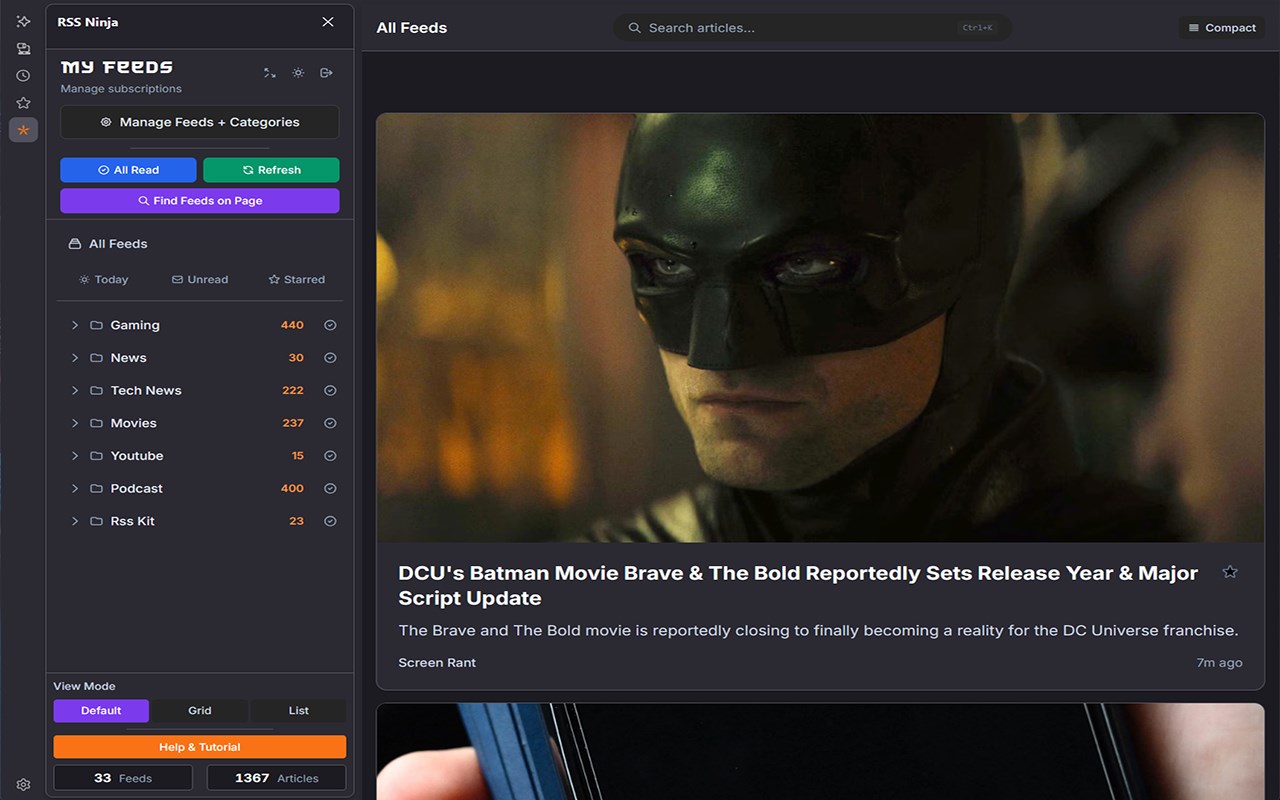Toggle the light theme sun icon
The image size is (1280, 800).
tap(298, 73)
